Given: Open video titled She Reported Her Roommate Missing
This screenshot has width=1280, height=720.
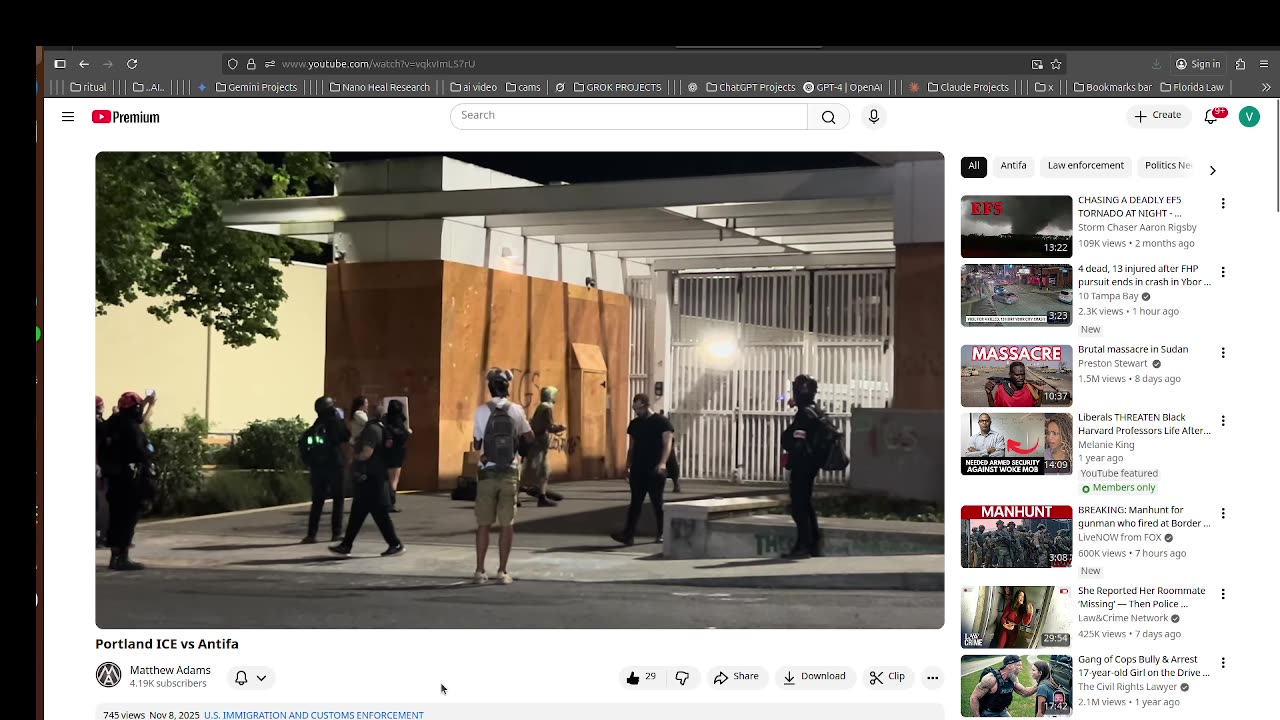Looking at the screenshot, I should [x=1141, y=598].
